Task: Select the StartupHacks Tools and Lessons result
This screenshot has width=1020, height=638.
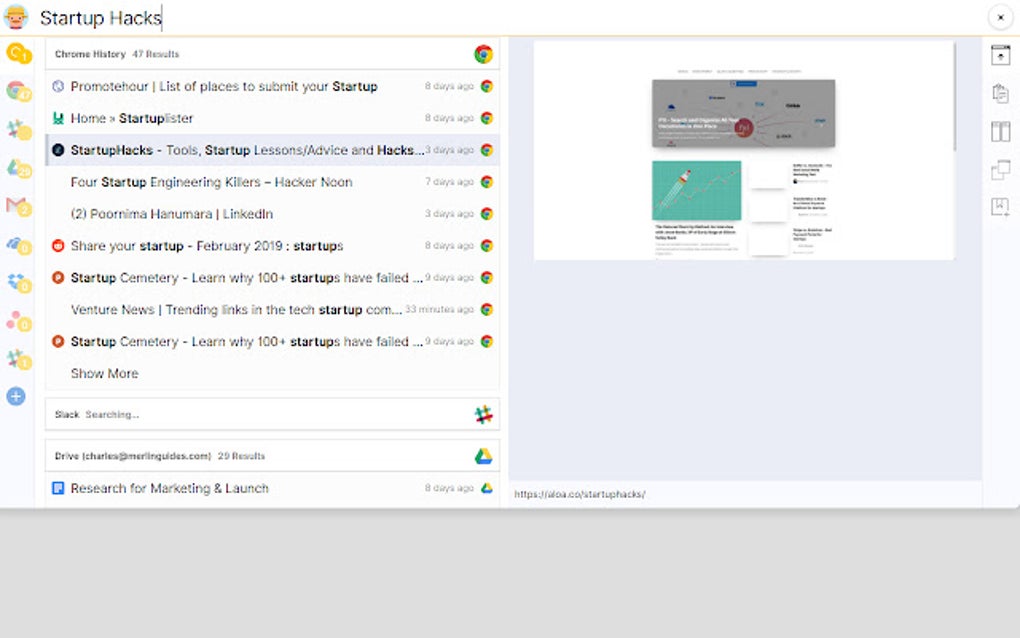Action: [x=273, y=150]
